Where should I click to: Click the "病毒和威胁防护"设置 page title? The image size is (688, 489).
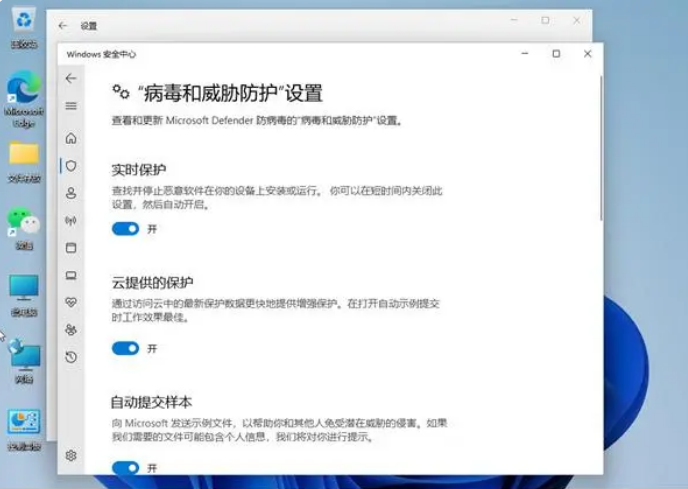point(230,93)
